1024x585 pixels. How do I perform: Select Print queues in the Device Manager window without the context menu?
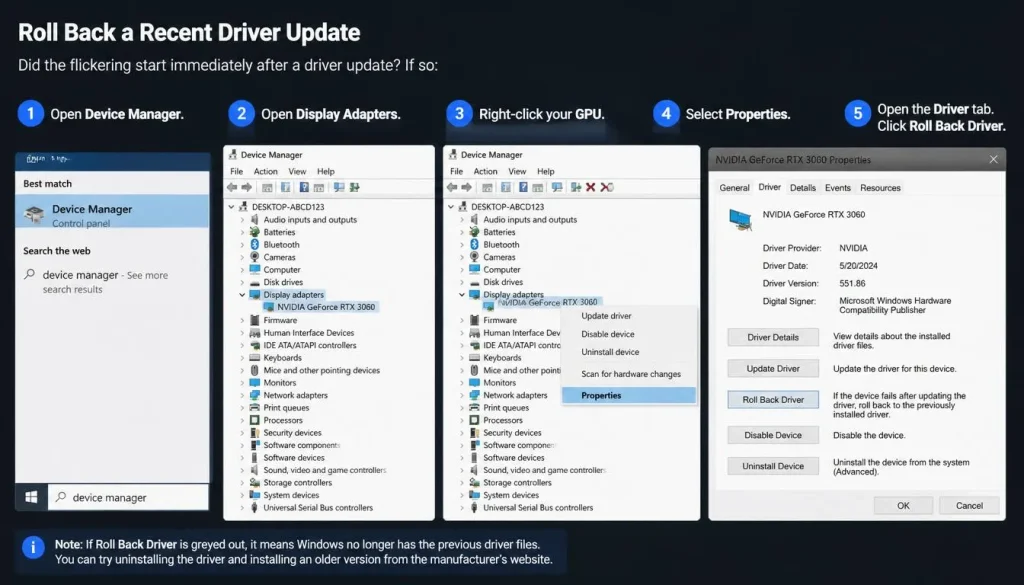pyautogui.click(x=286, y=407)
